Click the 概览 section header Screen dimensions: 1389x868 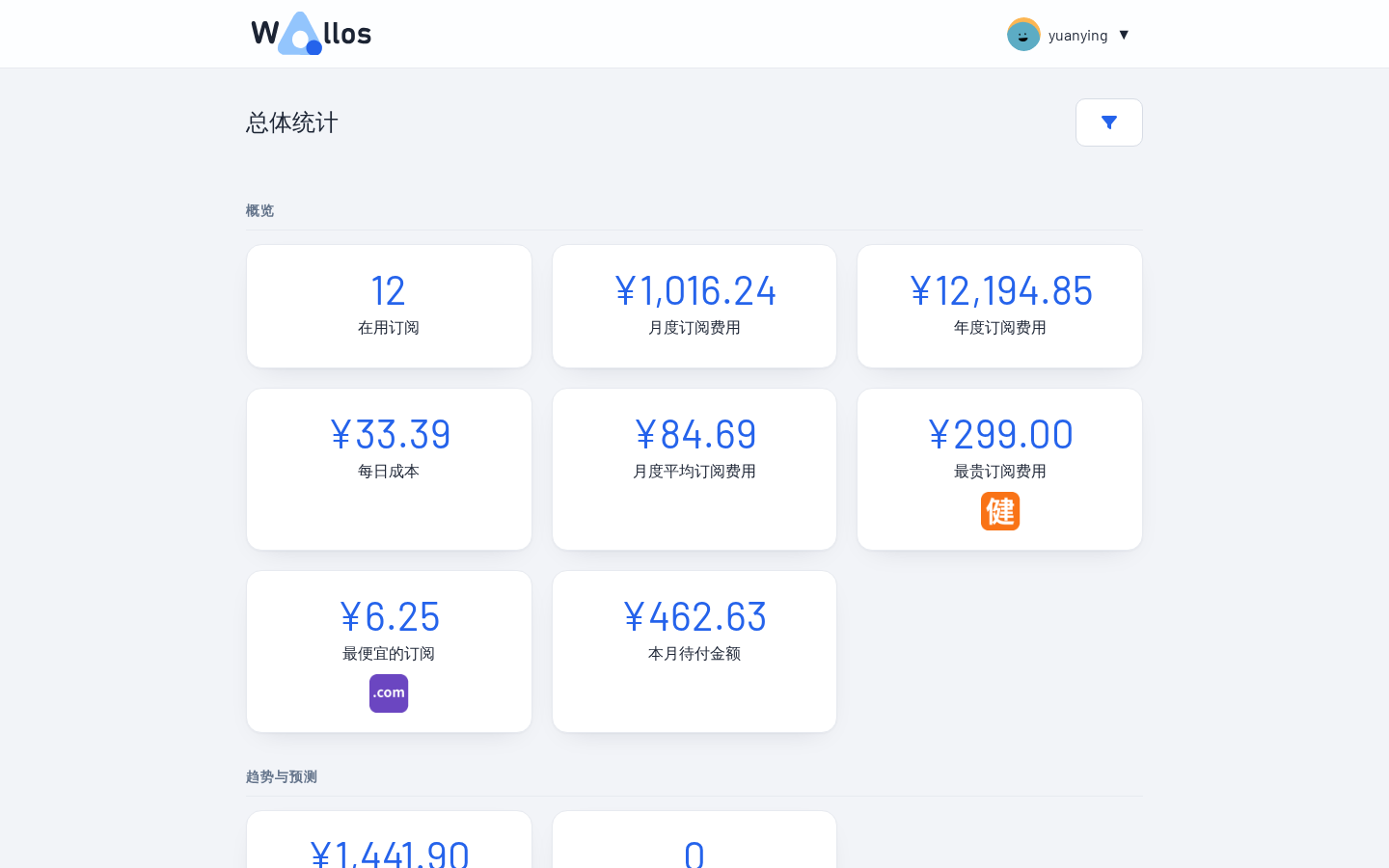[x=260, y=210]
